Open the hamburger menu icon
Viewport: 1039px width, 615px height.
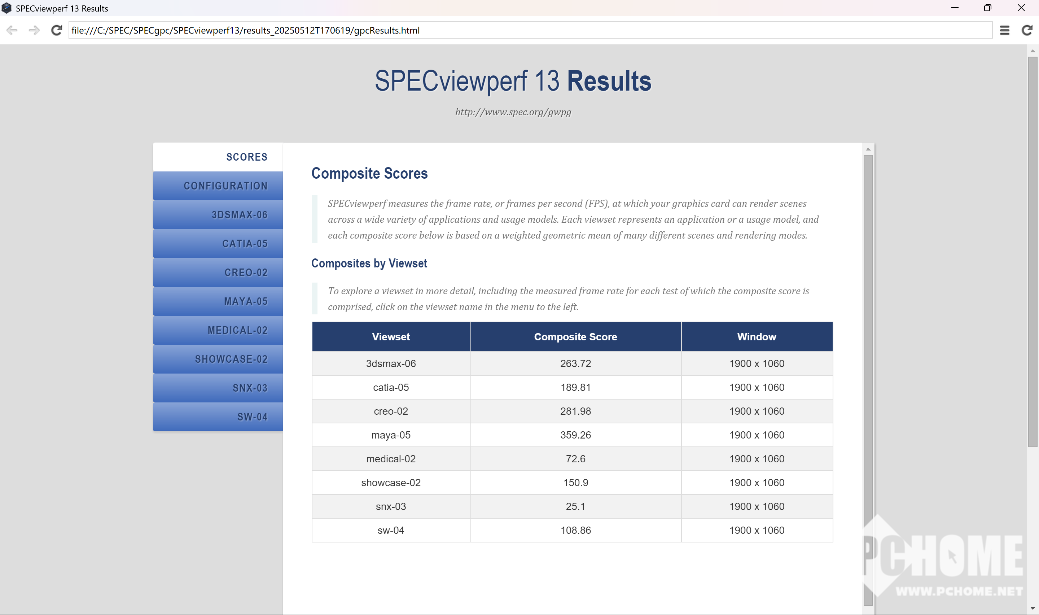(x=1005, y=30)
